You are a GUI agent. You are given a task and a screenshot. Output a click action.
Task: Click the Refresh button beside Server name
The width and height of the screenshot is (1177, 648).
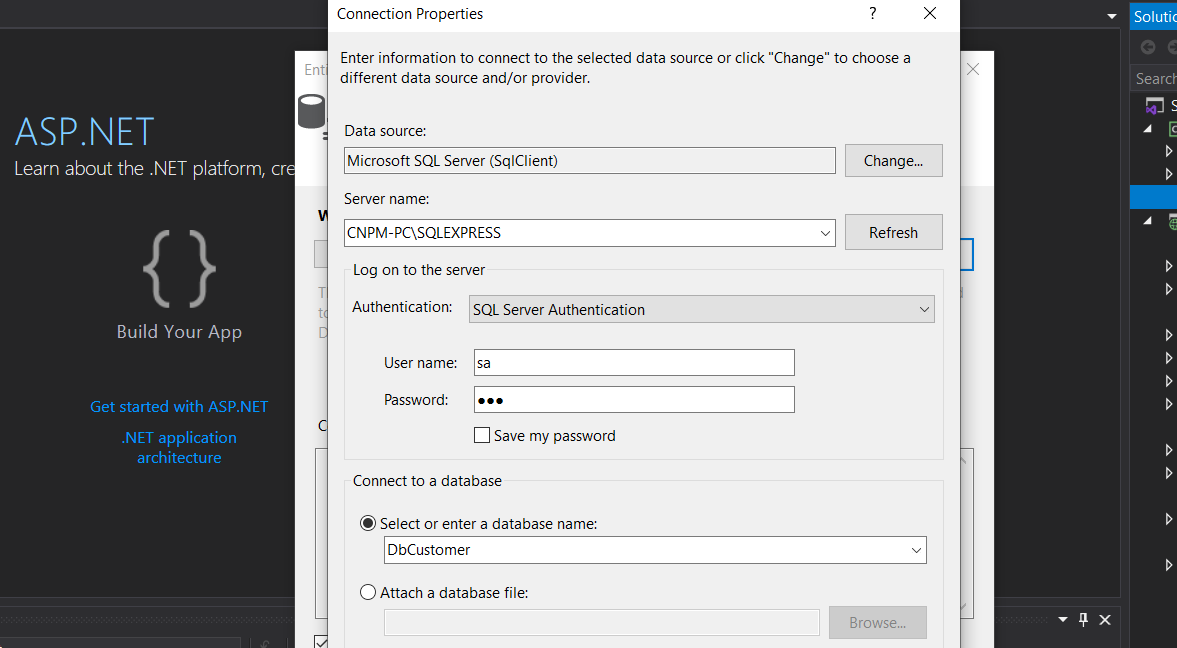[x=893, y=233]
